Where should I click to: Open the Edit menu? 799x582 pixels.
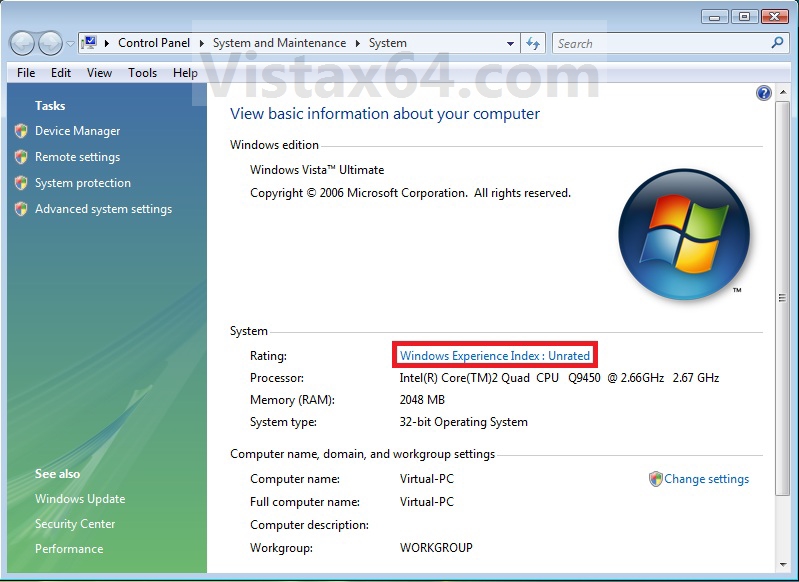61,73
